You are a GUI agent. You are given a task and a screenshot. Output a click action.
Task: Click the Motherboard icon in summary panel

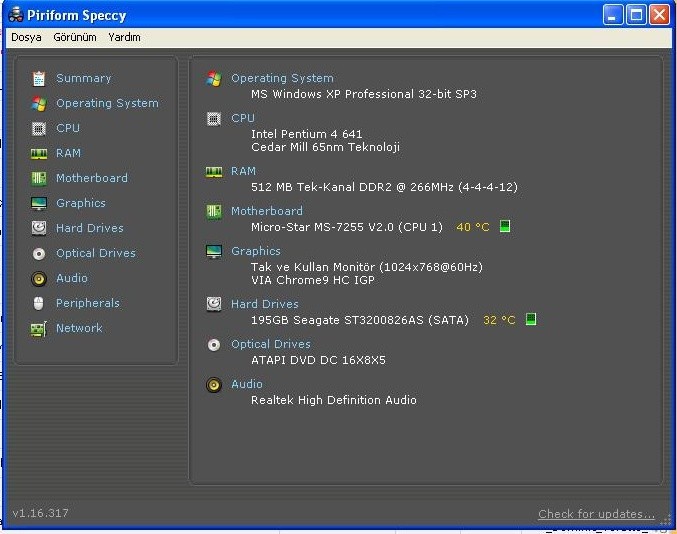click(x=214, y=212)
